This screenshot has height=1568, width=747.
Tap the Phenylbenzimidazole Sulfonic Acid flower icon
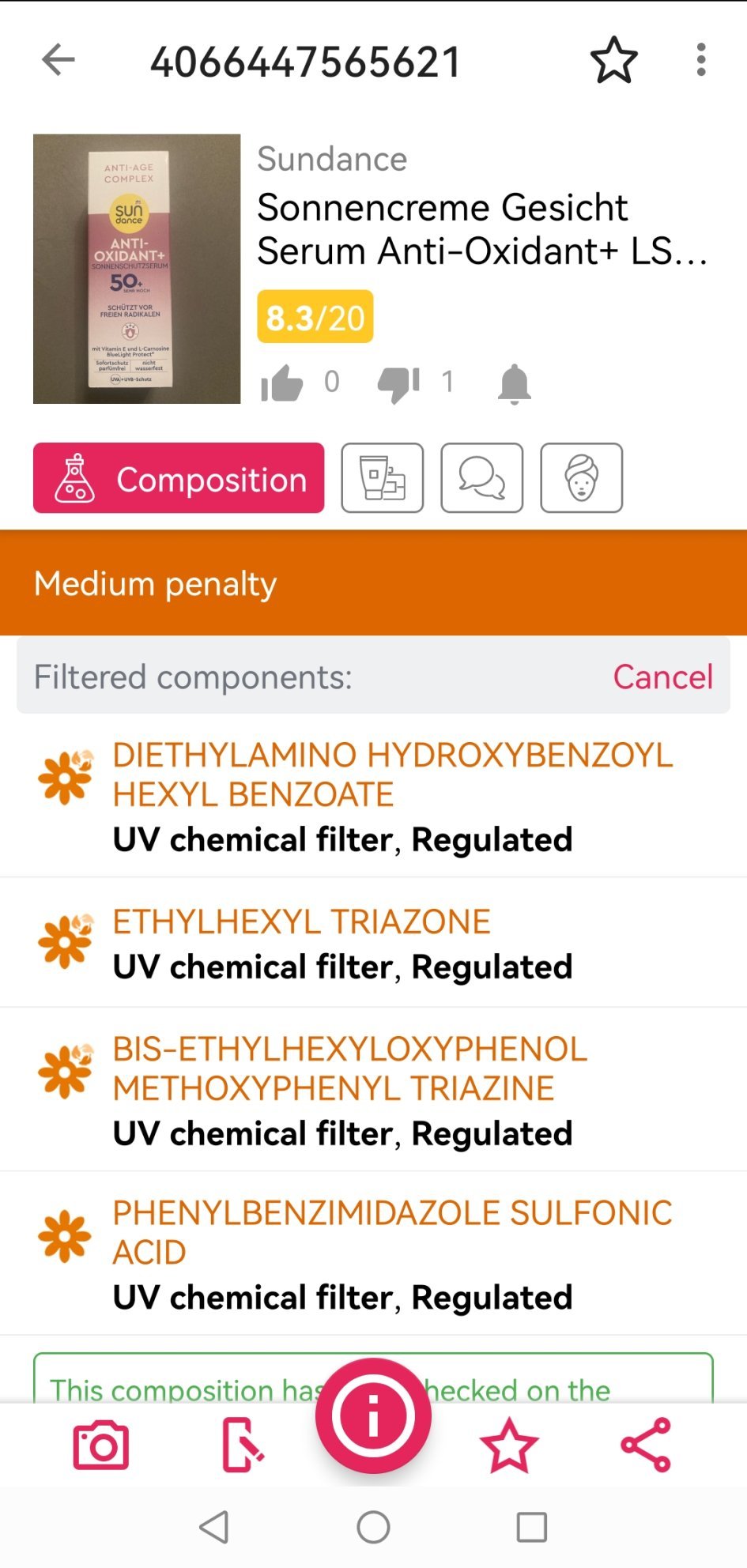[65, 1236]
